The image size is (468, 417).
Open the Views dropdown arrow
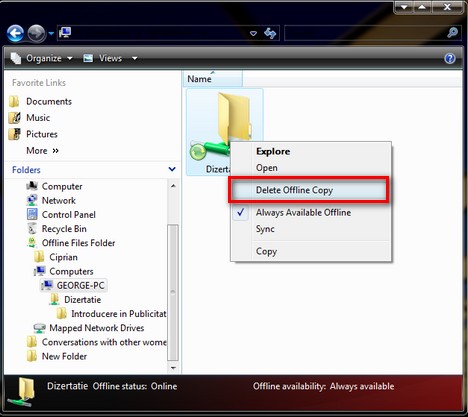click(x=134, y=58)
